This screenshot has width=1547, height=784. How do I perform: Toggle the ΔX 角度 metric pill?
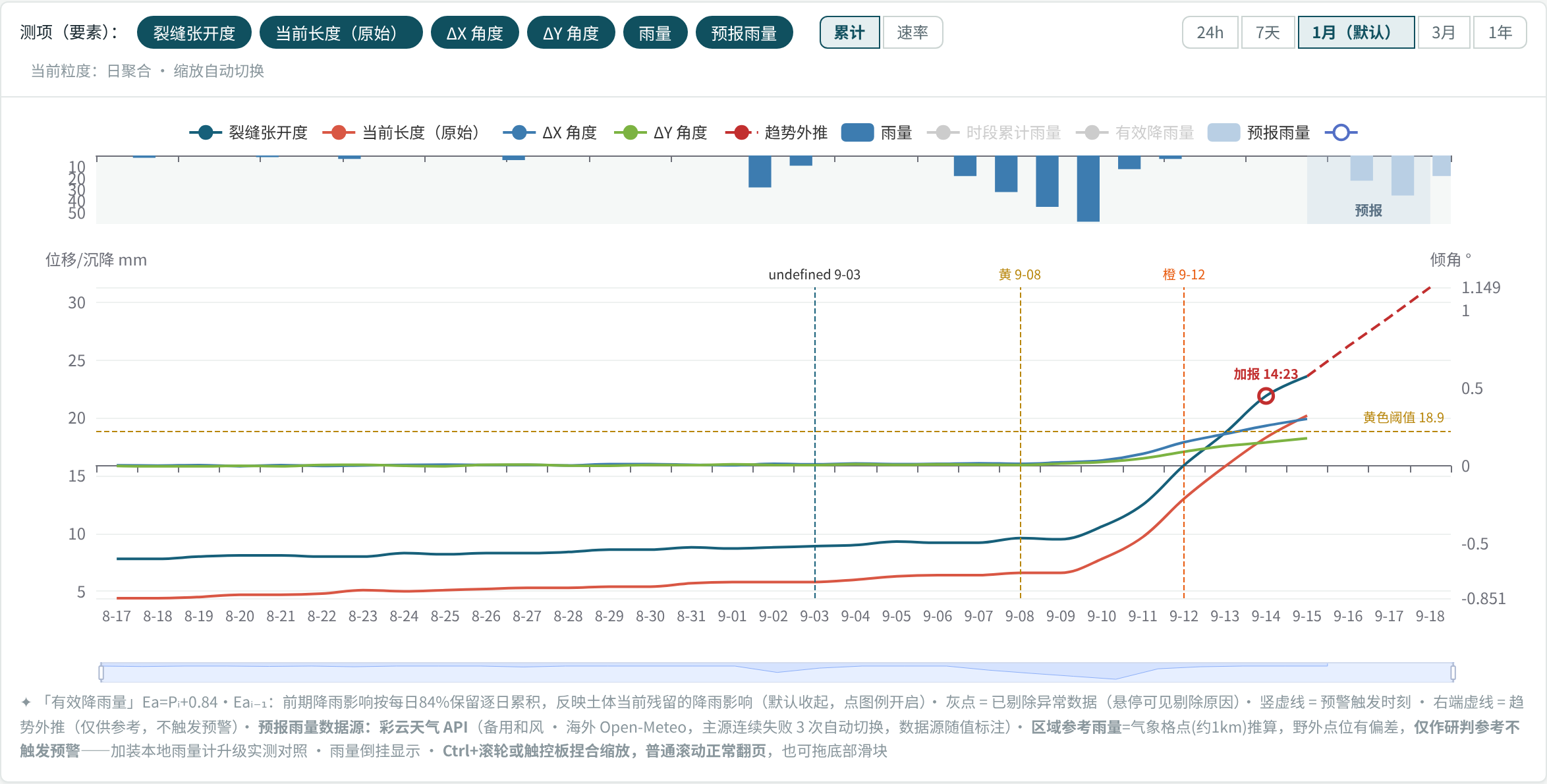[474, 33]
